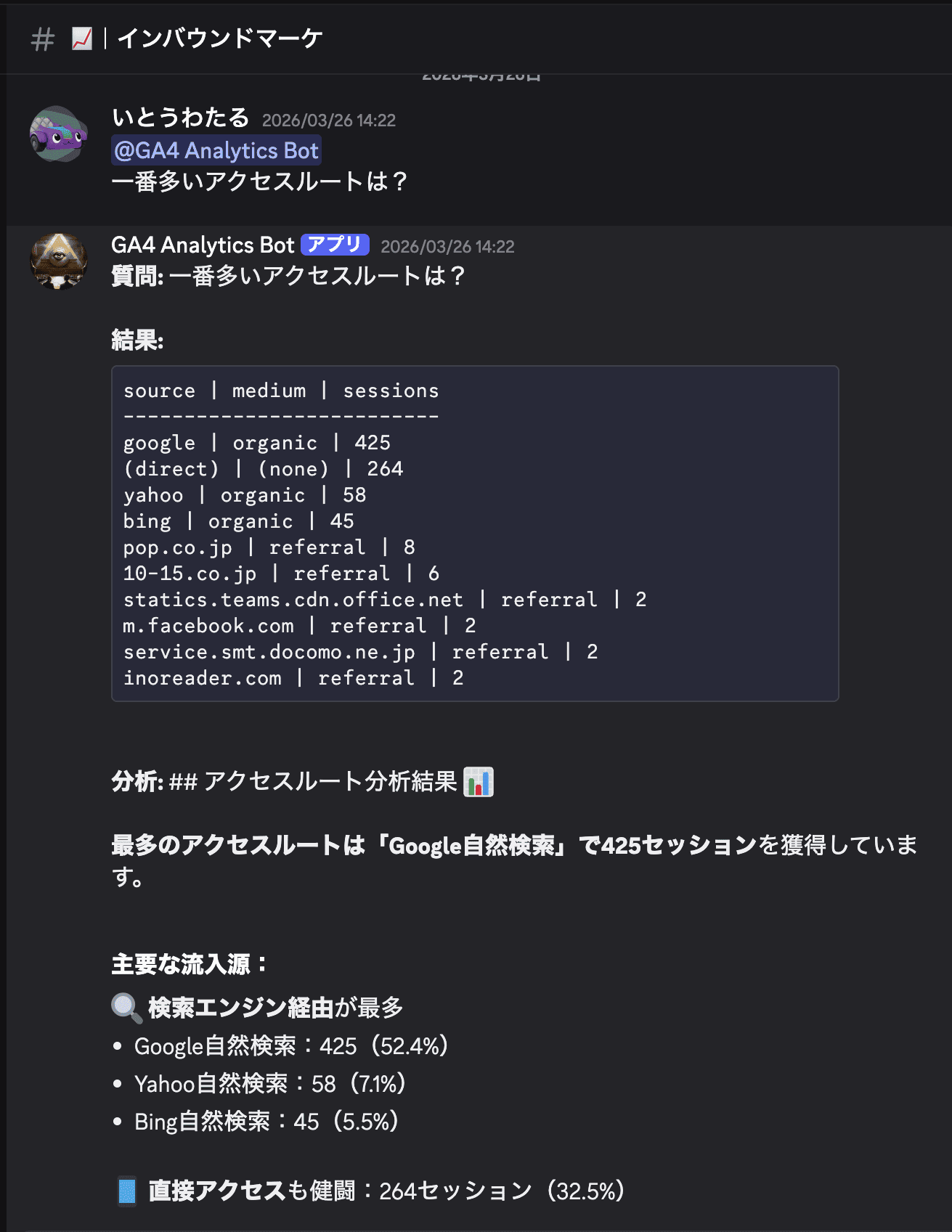This screenshot has width=952, height=1232.
Task: Open GA4 Analytics Bot's pyramid avatar
Action: tap(58, 261)
